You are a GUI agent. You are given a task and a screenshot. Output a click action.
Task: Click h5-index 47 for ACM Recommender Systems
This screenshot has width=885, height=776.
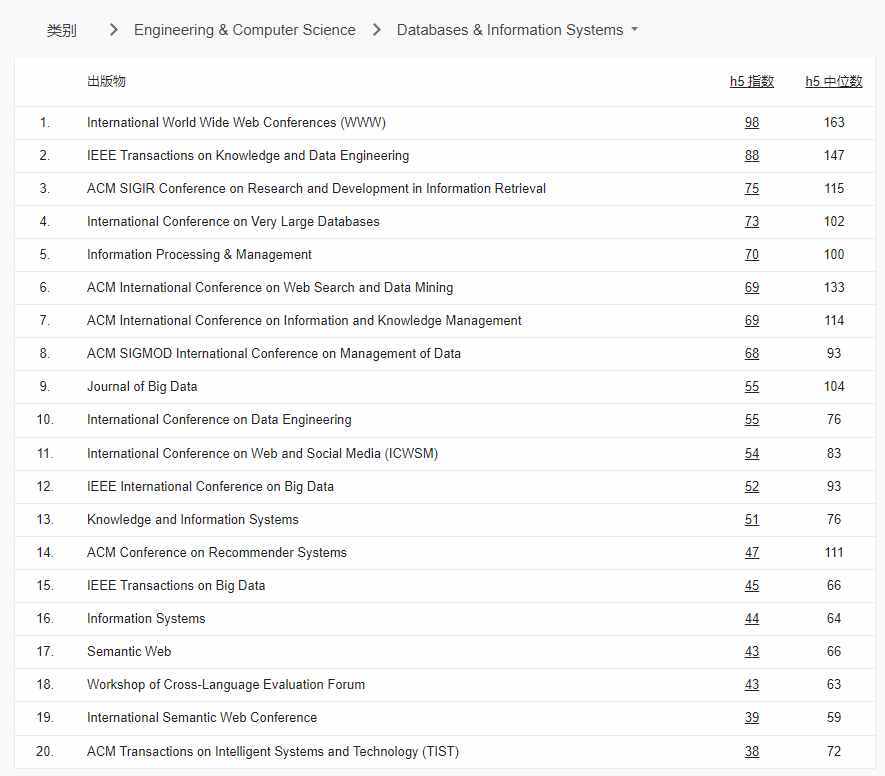pos(751,552)
